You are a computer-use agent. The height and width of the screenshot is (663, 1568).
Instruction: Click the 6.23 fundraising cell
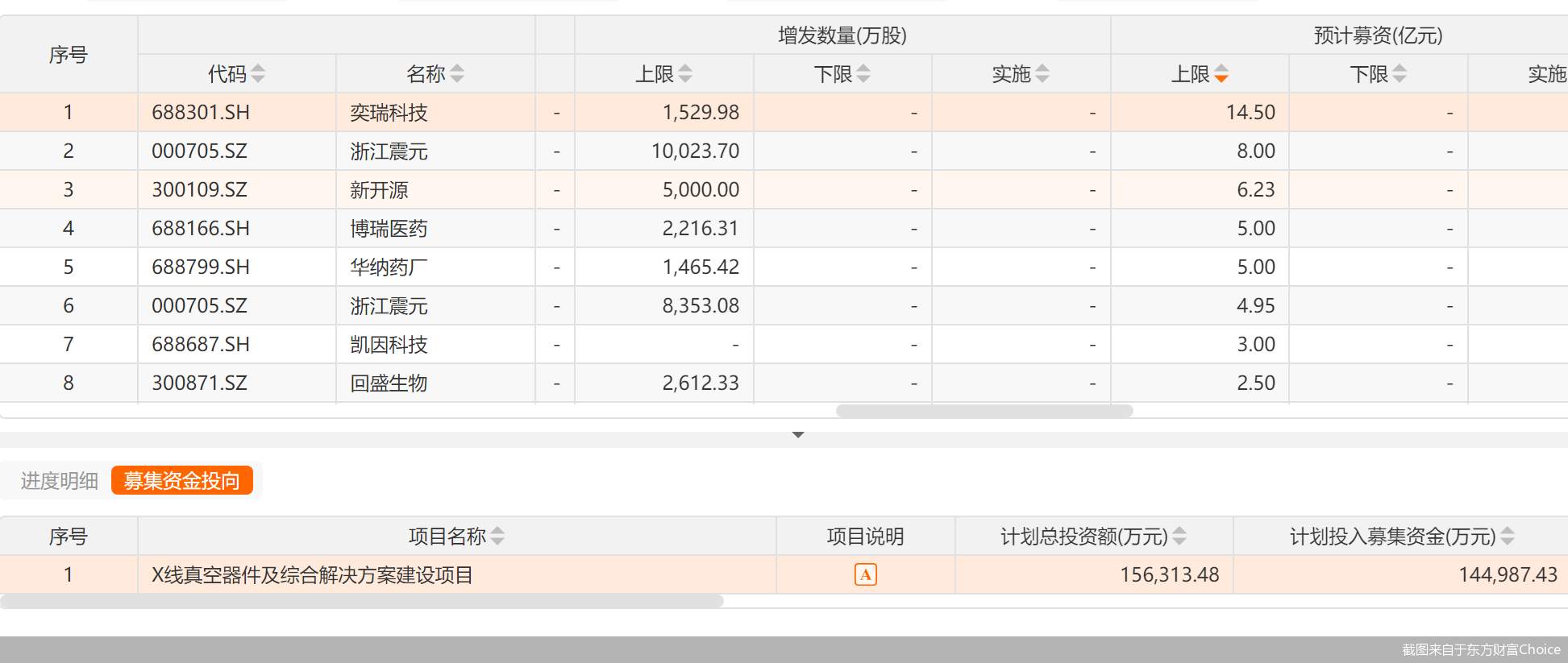pos(1200,190)
